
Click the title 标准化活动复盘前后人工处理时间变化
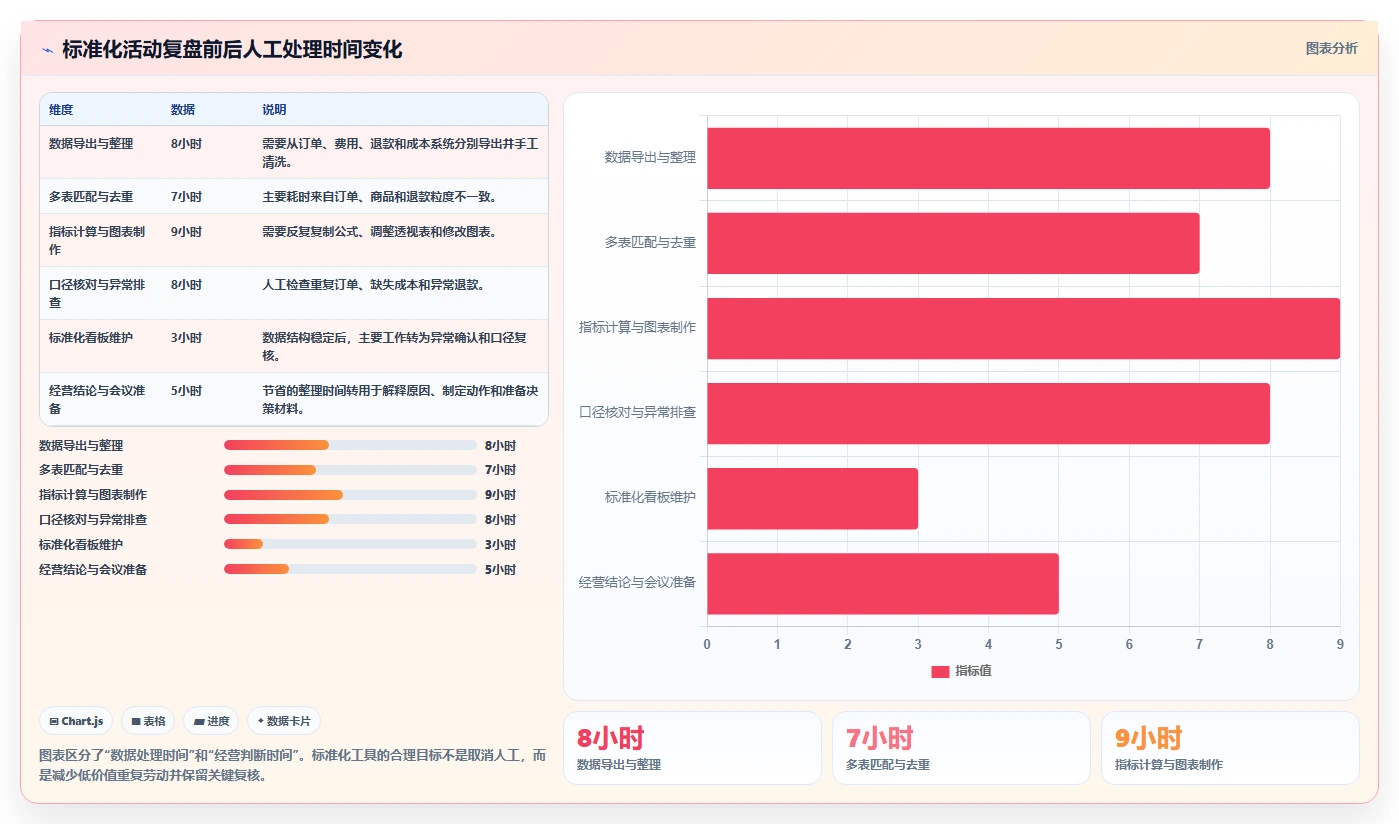pos(232,50)
